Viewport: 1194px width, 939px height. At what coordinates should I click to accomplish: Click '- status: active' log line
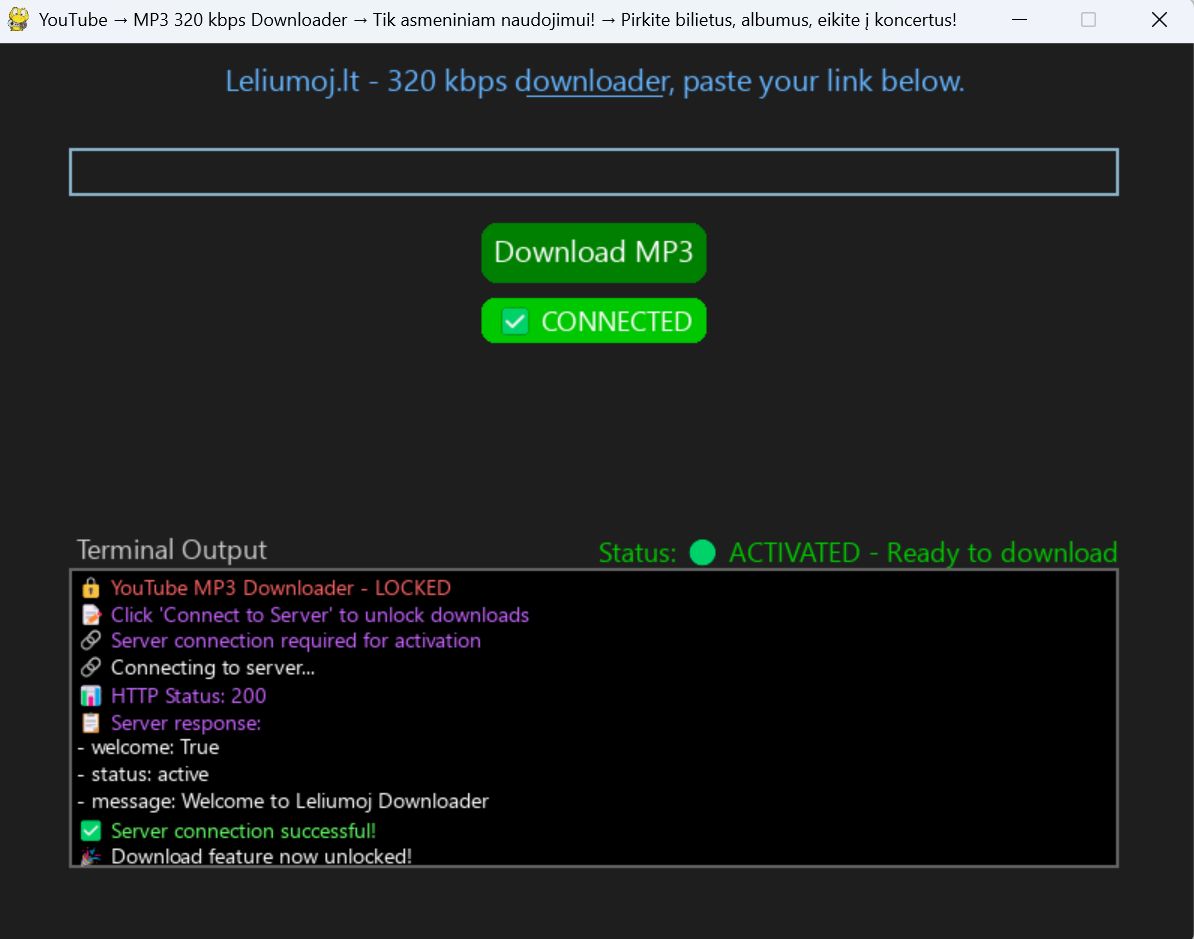pos(143,775)
